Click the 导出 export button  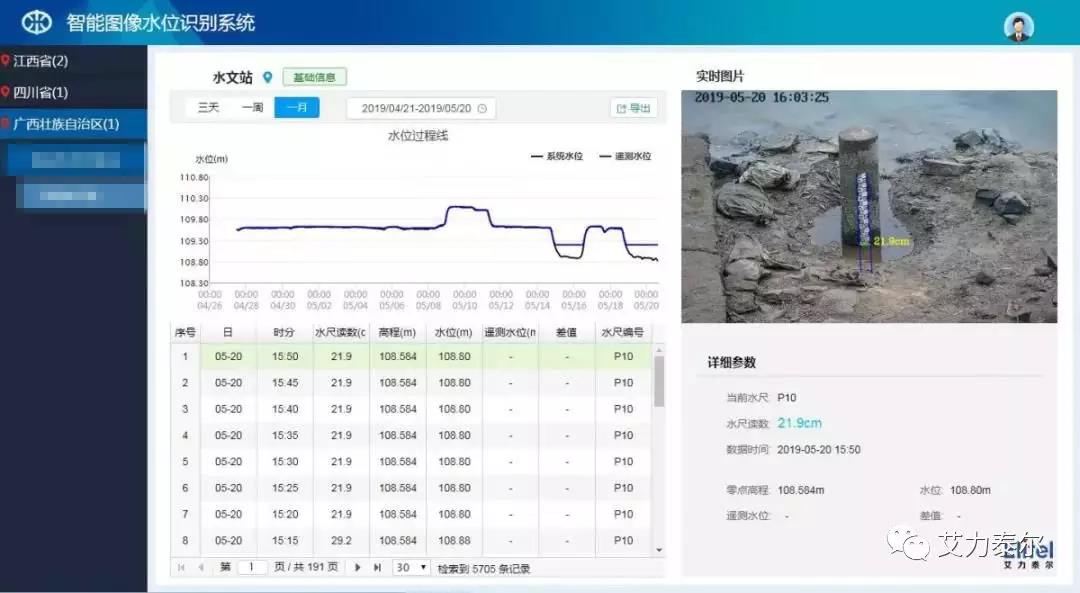coord(633,109)
